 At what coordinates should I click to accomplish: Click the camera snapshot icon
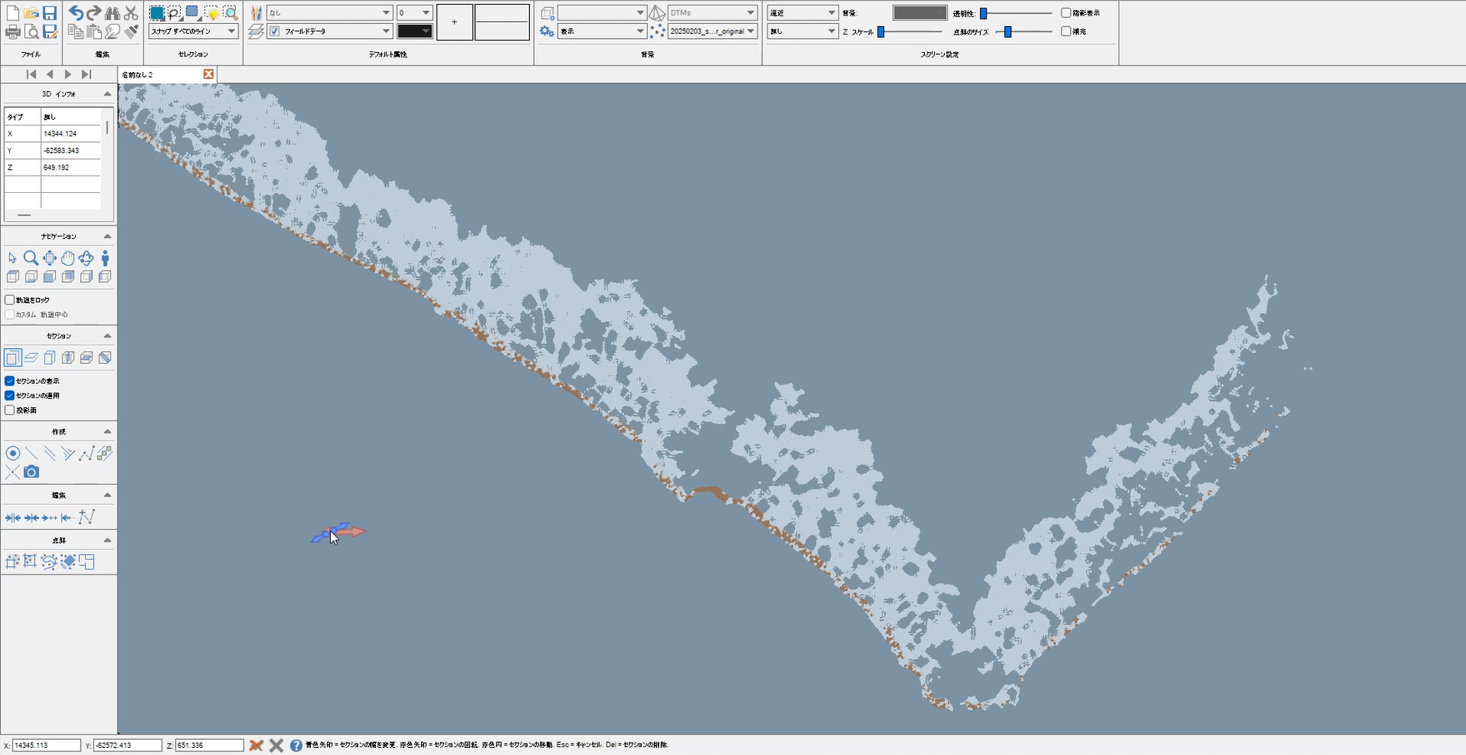point(31,472)
